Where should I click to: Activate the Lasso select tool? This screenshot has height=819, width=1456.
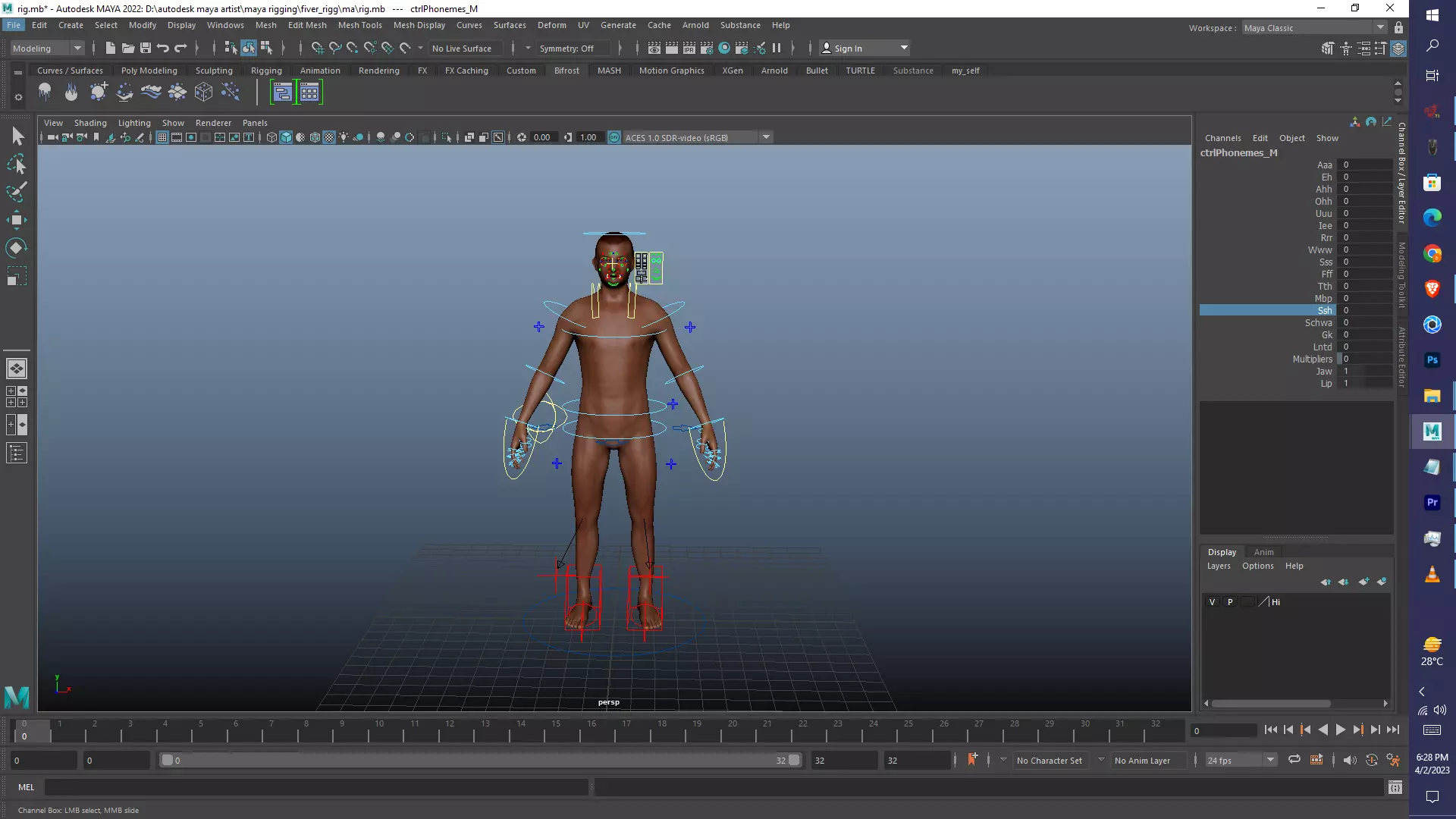(x=17, y=165)
